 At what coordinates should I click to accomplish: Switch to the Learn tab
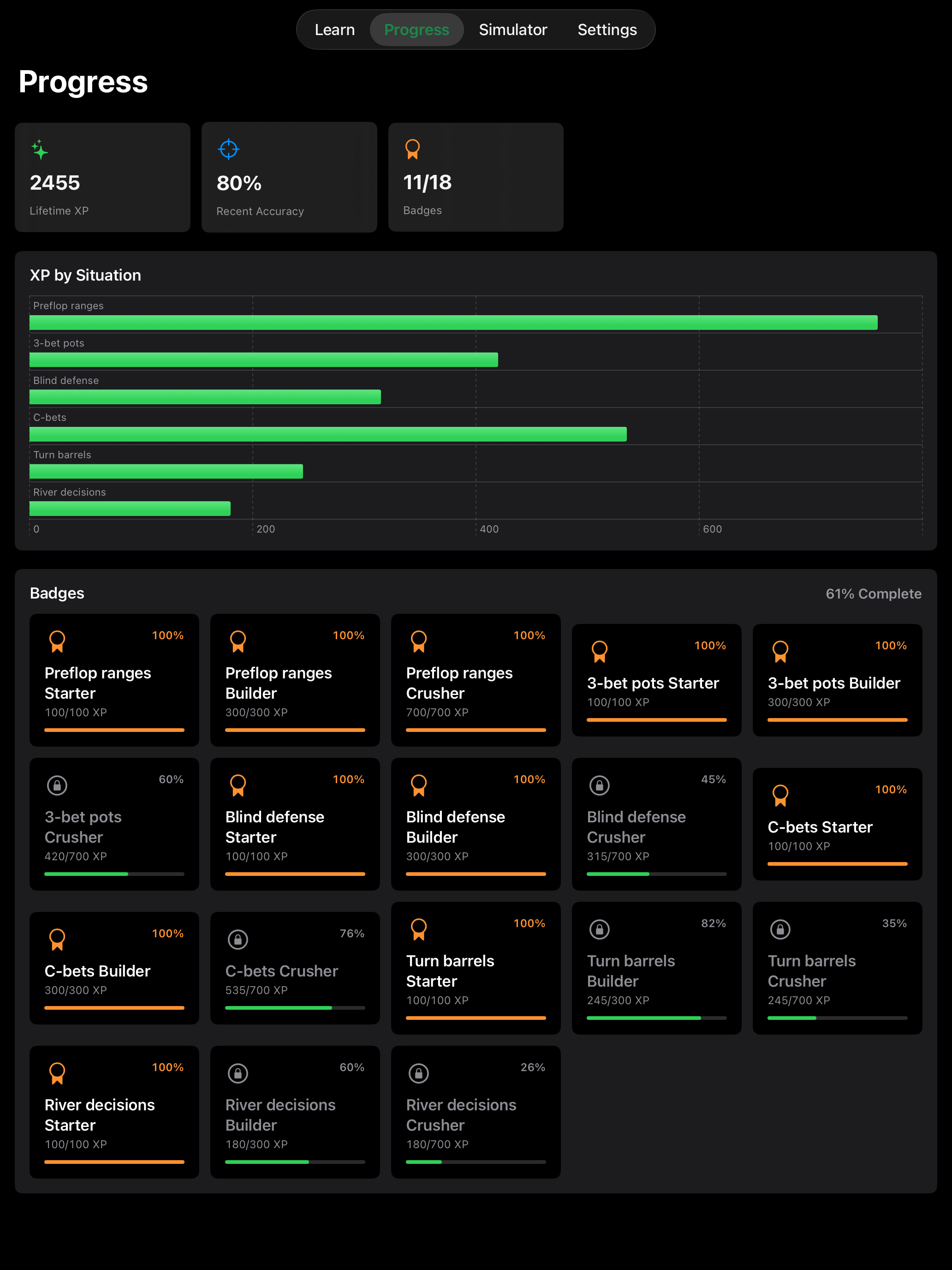click(x=334, y=30)
